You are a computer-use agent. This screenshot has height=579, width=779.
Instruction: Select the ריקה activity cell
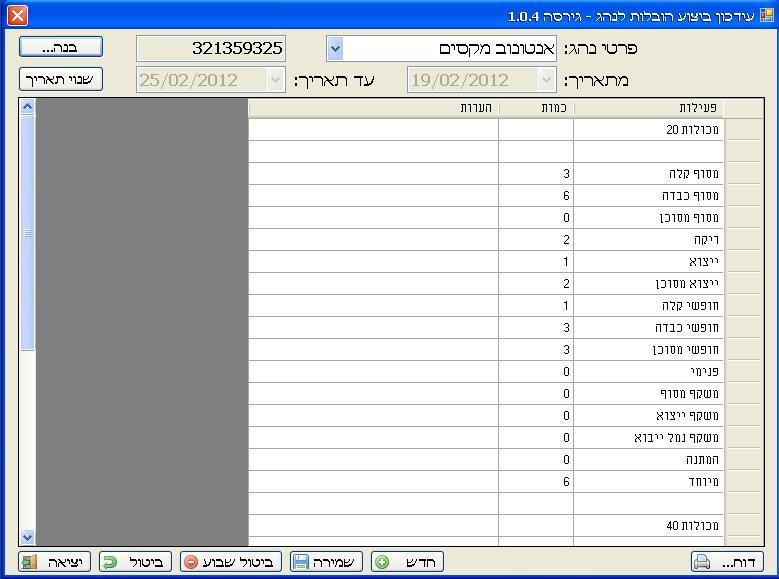tap(648, 240)
